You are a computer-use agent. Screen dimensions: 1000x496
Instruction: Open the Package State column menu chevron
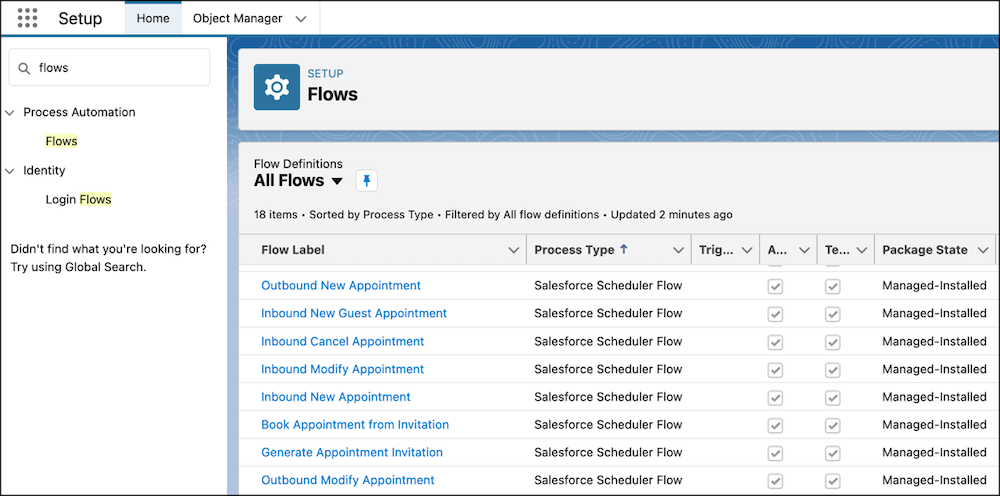pos(983,251)
